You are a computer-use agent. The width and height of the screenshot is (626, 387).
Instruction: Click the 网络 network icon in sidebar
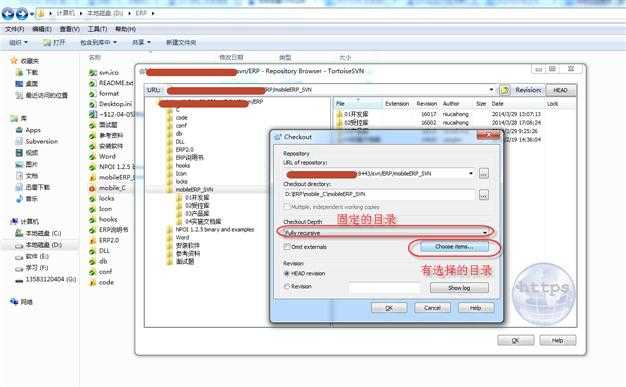coord(14,302)
